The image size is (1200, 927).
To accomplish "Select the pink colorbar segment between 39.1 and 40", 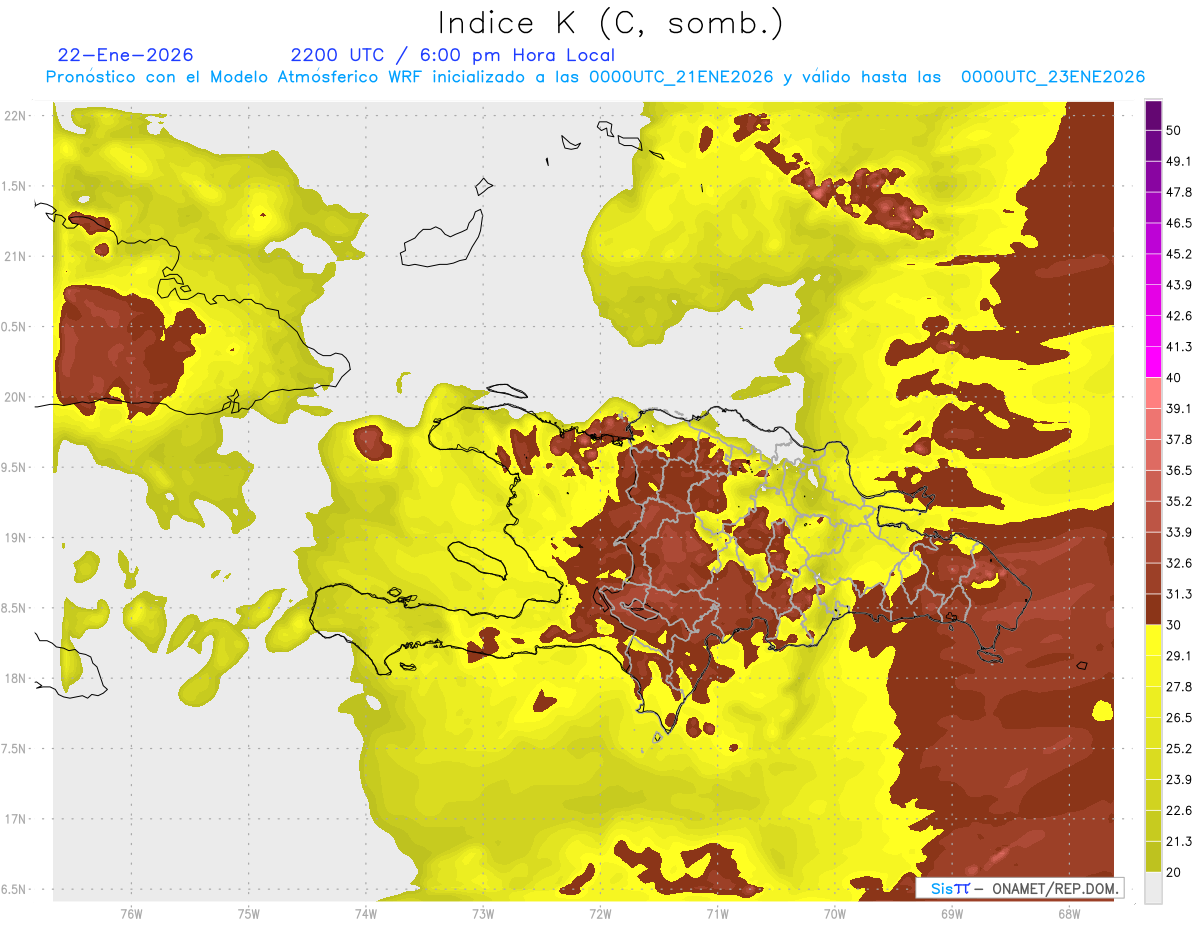I will (x=1153, y=393).
